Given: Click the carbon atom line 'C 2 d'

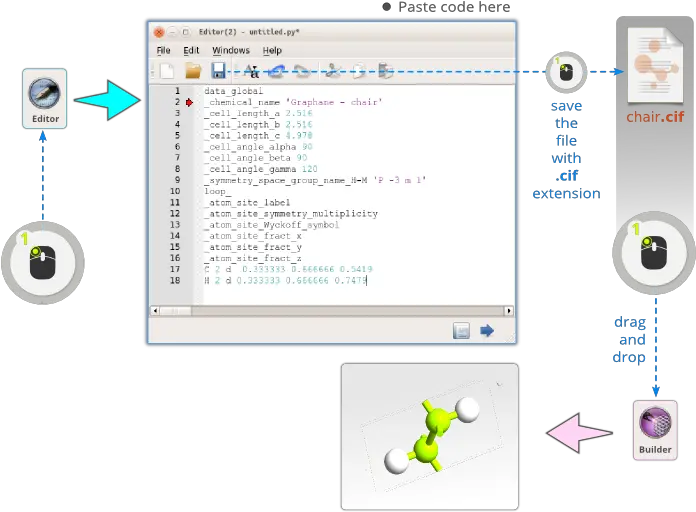Looking at the screenshot, I should 289,269.
